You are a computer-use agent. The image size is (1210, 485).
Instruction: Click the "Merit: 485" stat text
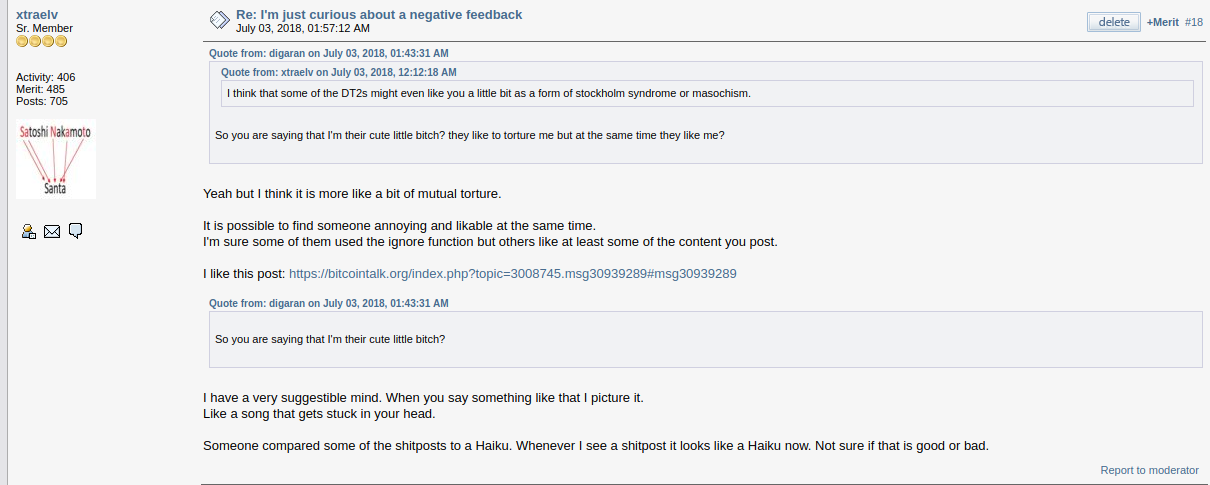coord(41,89)
